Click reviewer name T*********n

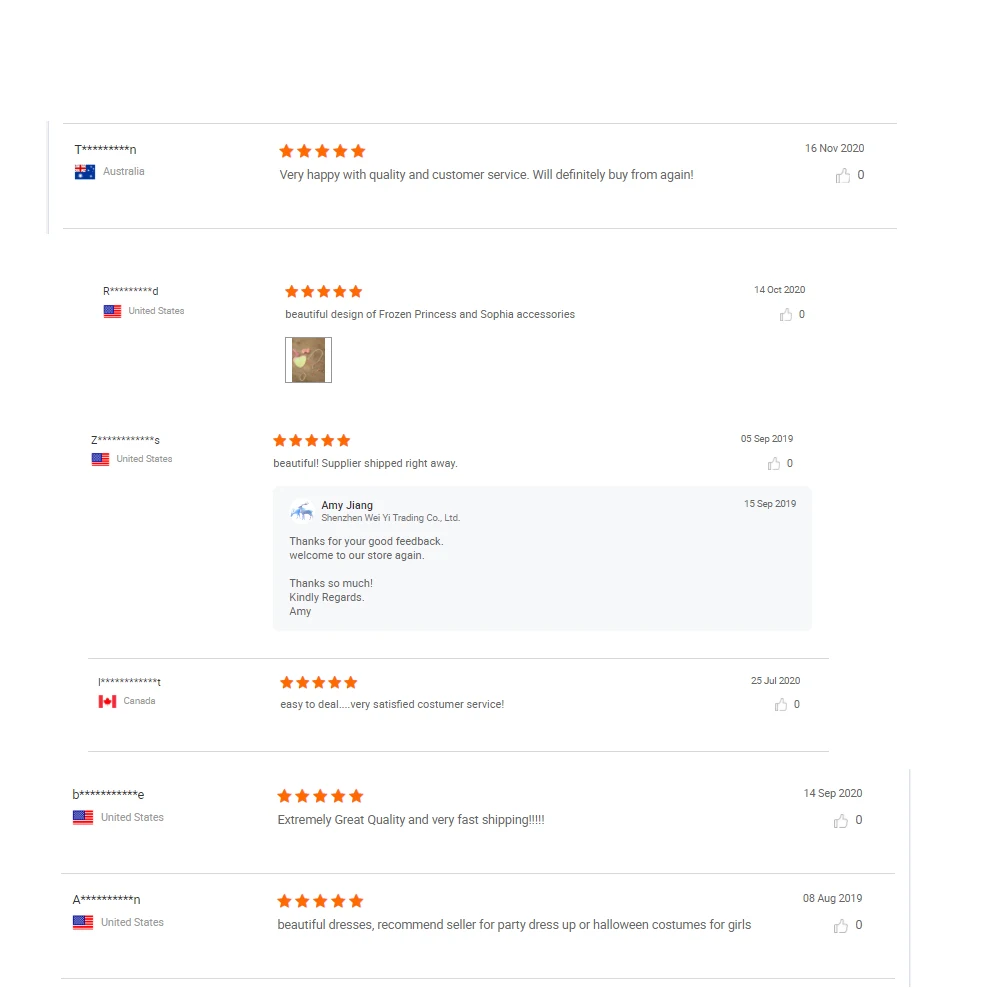tap(105, 150)
